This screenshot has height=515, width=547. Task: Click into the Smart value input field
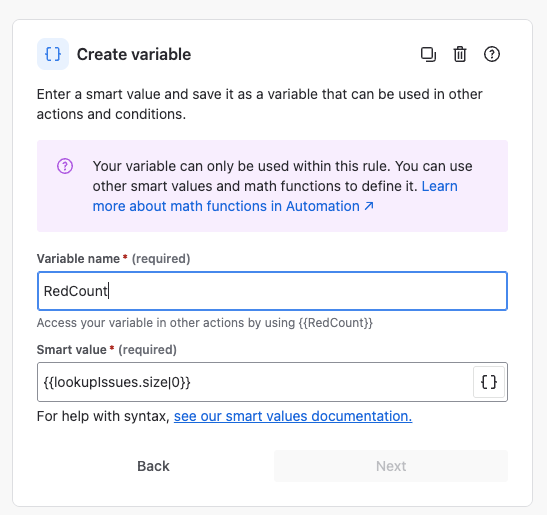pos(255,382)
